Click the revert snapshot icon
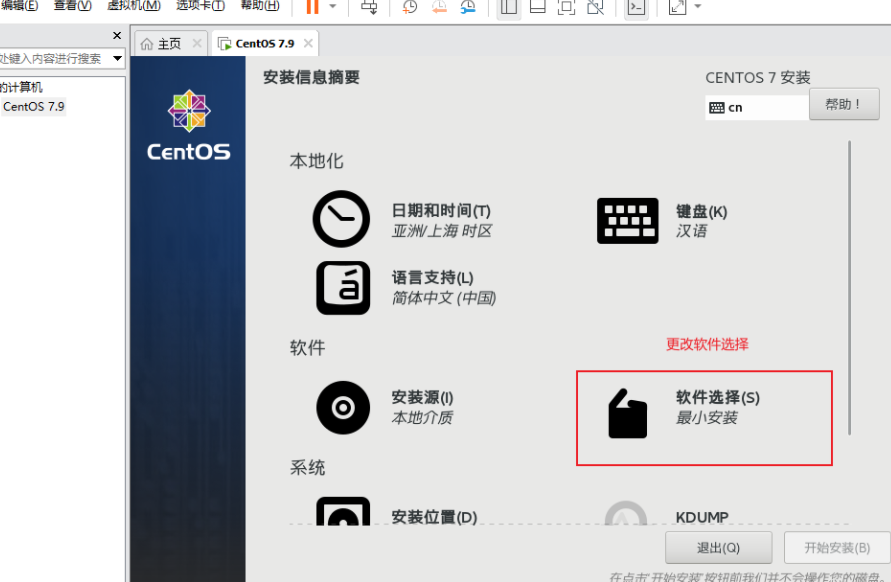The width and height of the screenshot is (891, 582). pyautogui.click(x=439, y=6)
